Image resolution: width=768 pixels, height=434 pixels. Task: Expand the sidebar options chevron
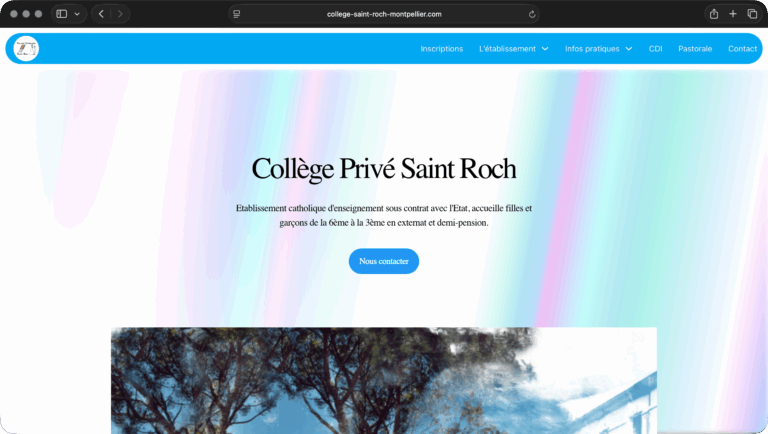click(x=77, y=14)
